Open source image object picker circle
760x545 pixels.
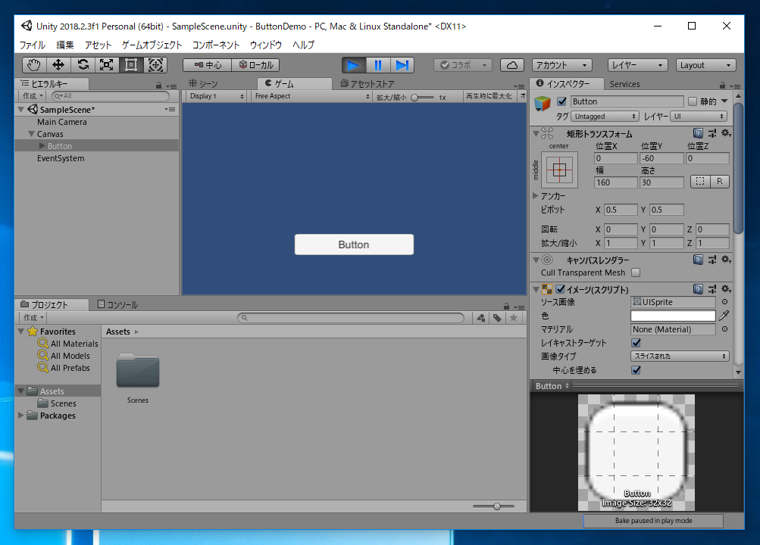tap(725, 302)
